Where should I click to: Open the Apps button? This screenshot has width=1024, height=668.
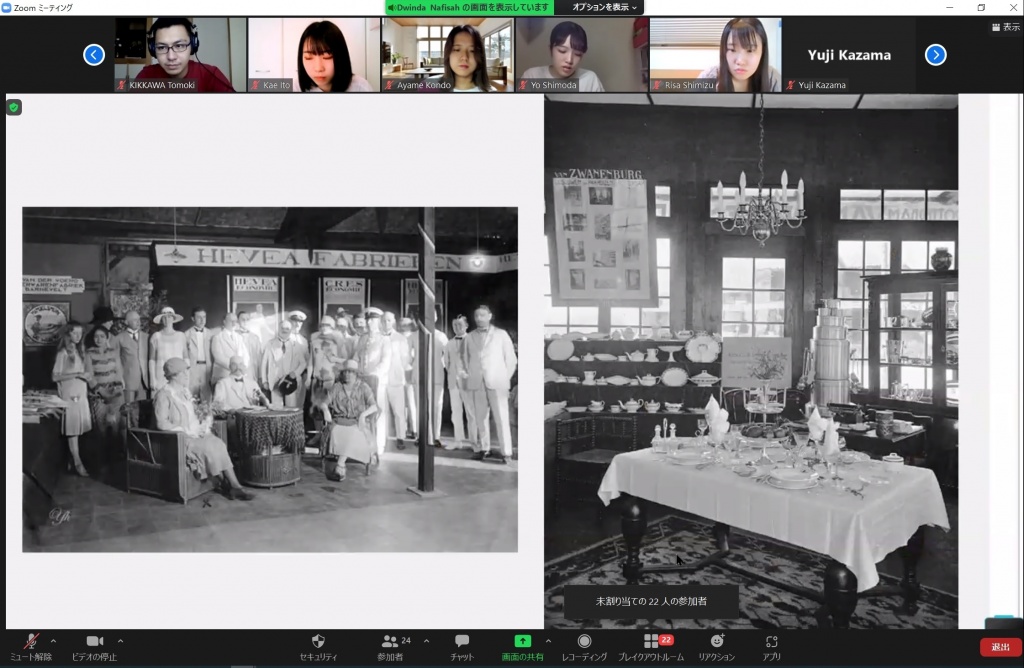(x=771, y=647)
